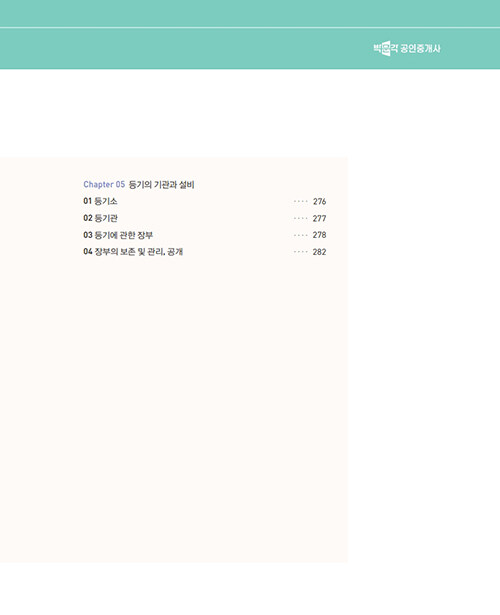Click the 박문각 book logo icon

(386, 48)
